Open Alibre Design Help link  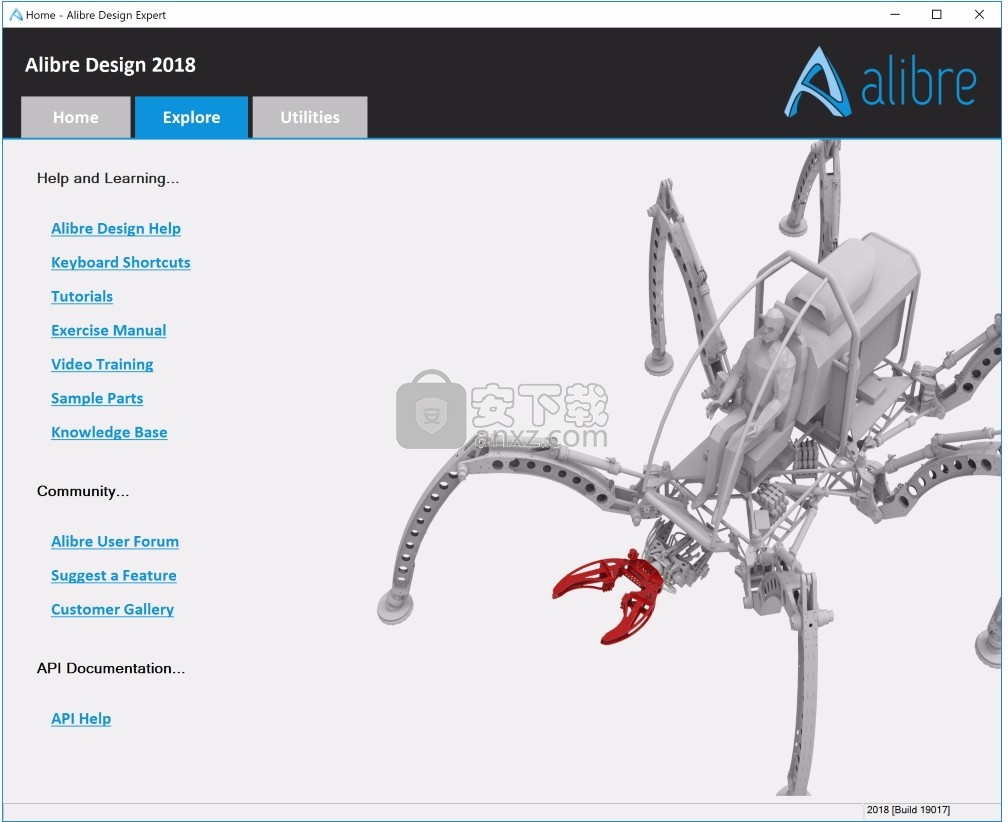[116, 229]
